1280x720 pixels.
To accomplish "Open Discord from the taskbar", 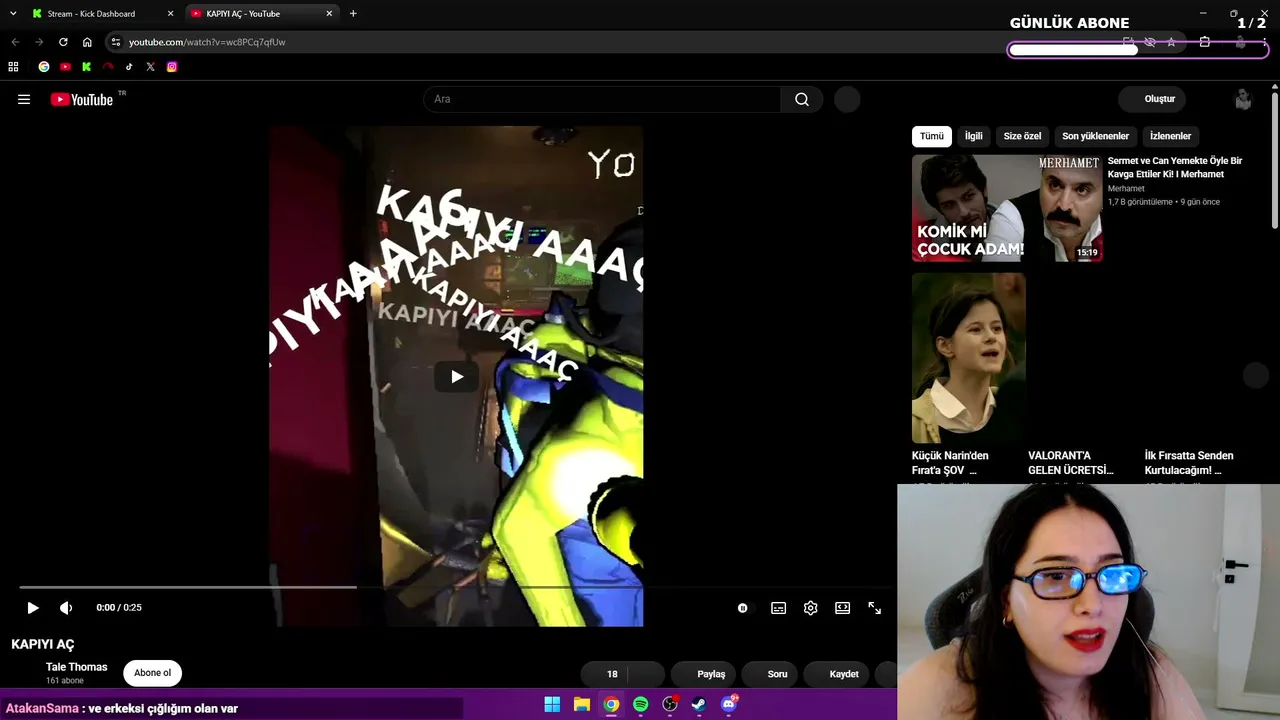I will [729, 704].
